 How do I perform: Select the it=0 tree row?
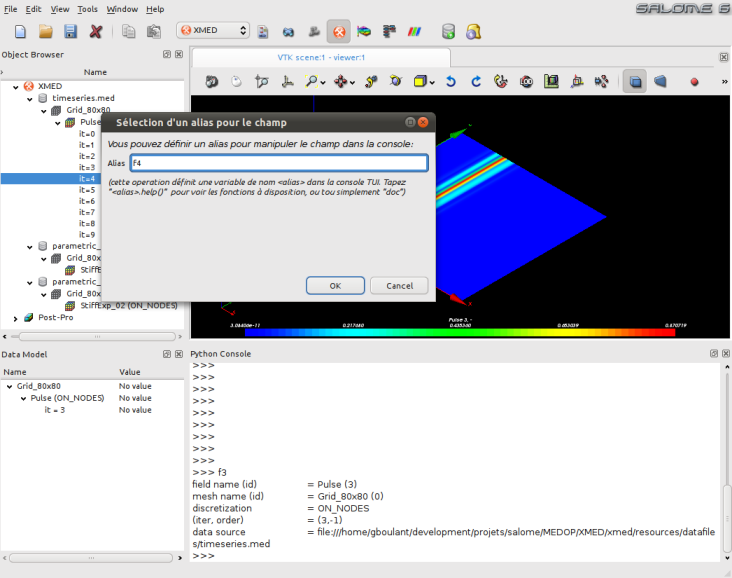point(87,134)
